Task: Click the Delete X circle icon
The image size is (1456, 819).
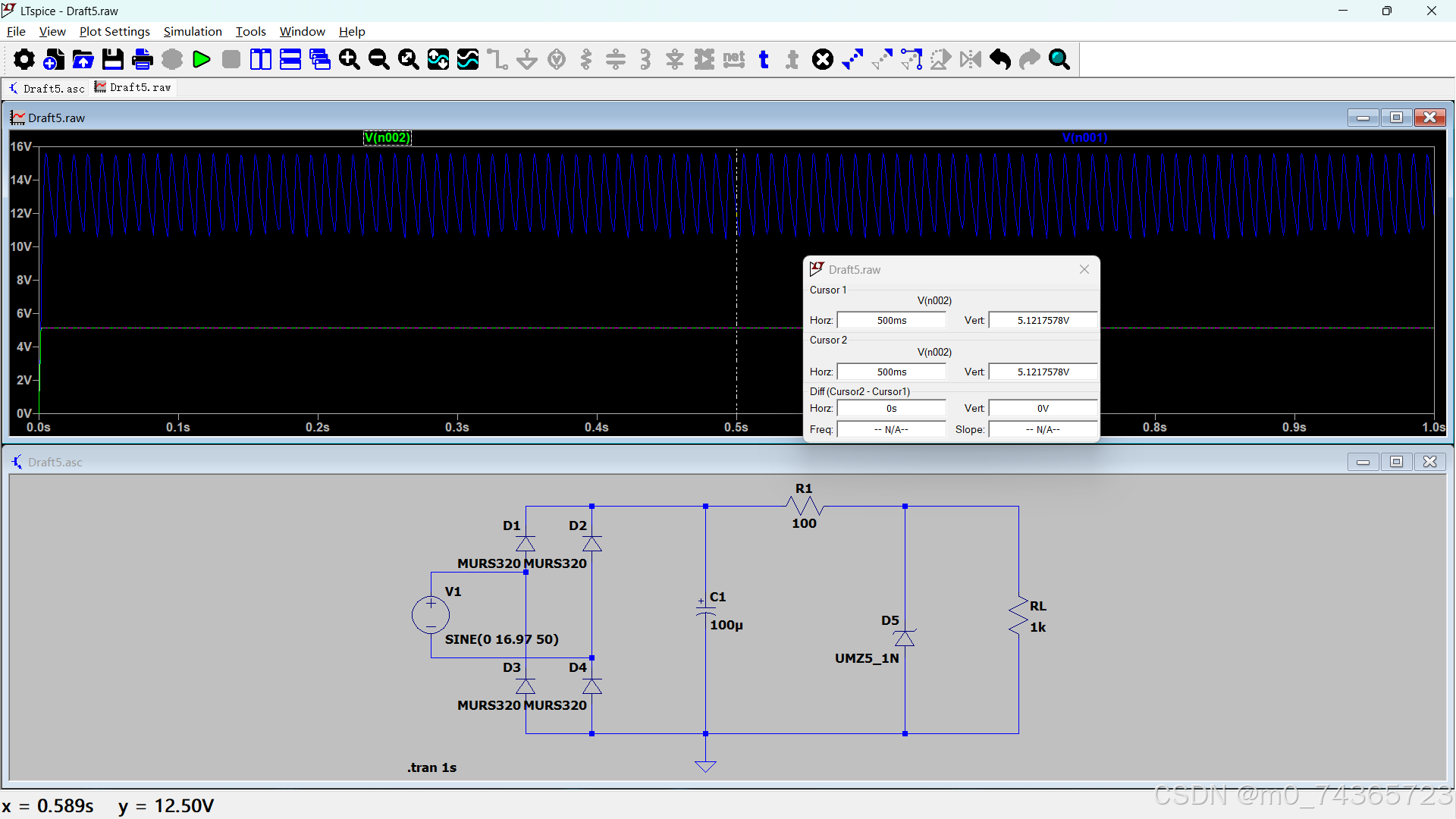Action: click(x=823, y=59)
